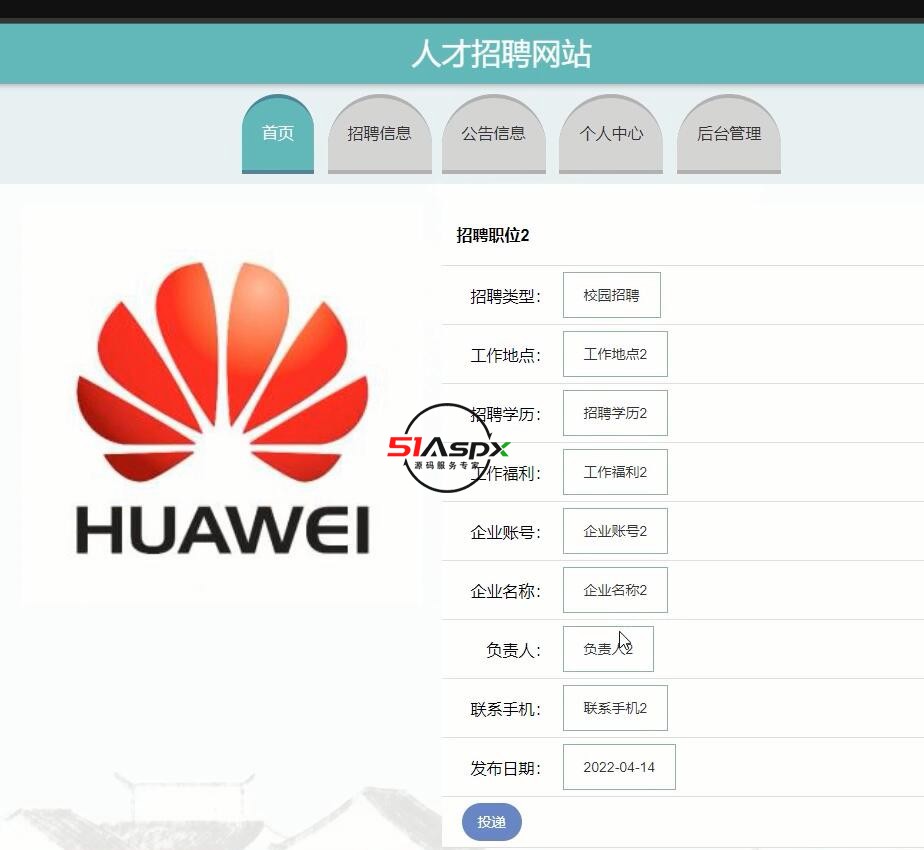Image resolution: width=924 pixels, height=850 pixels.
Task: Click the 联系手机 label
Action: tap(505, 709)
